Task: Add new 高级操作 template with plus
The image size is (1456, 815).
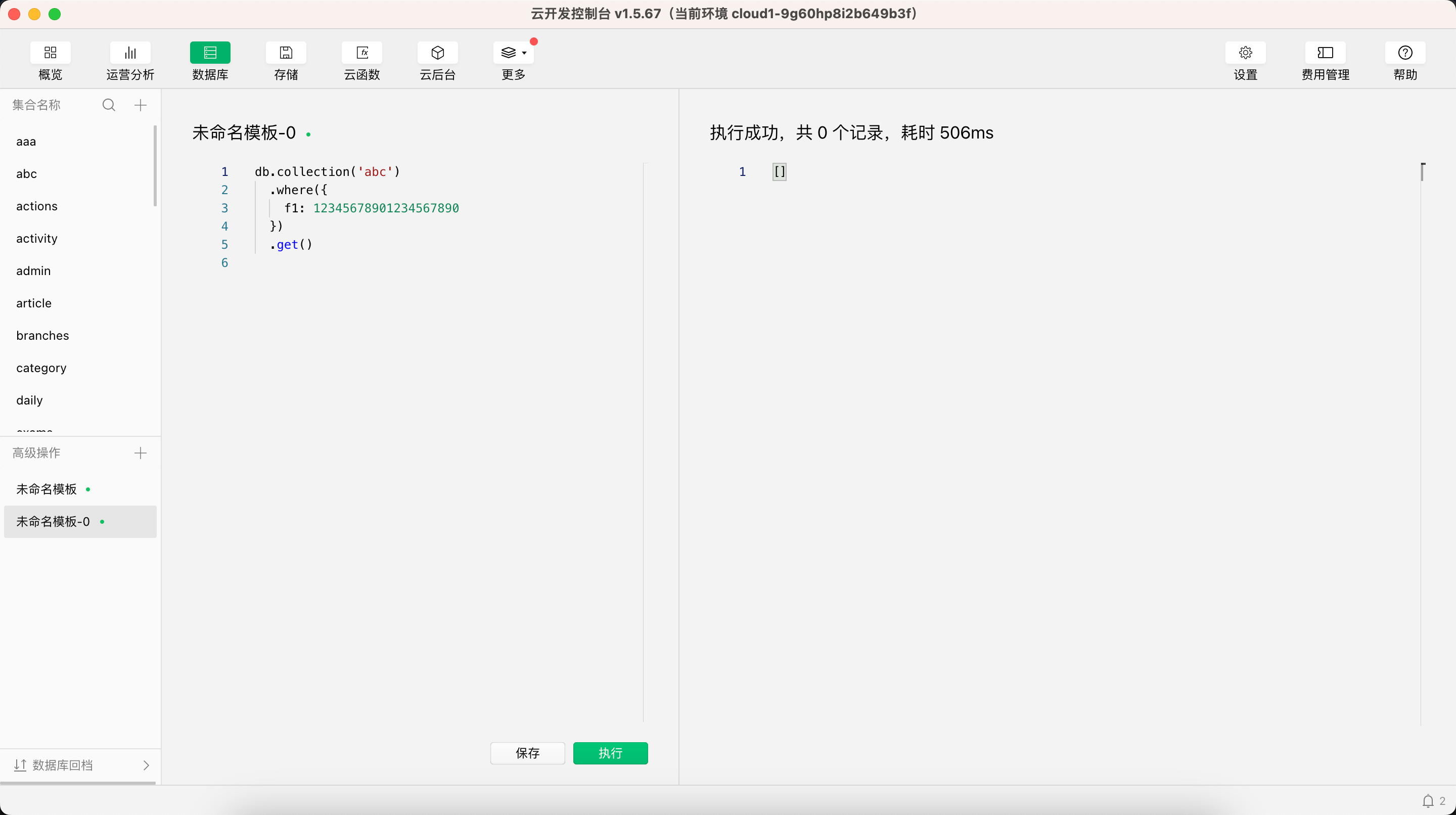Action: 140,452
